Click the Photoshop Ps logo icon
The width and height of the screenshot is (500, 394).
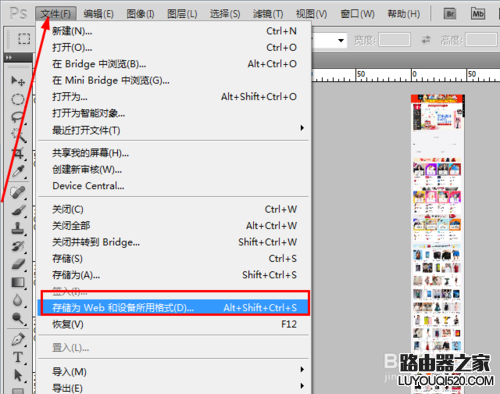pyautogui.click(x=18, y=13)
